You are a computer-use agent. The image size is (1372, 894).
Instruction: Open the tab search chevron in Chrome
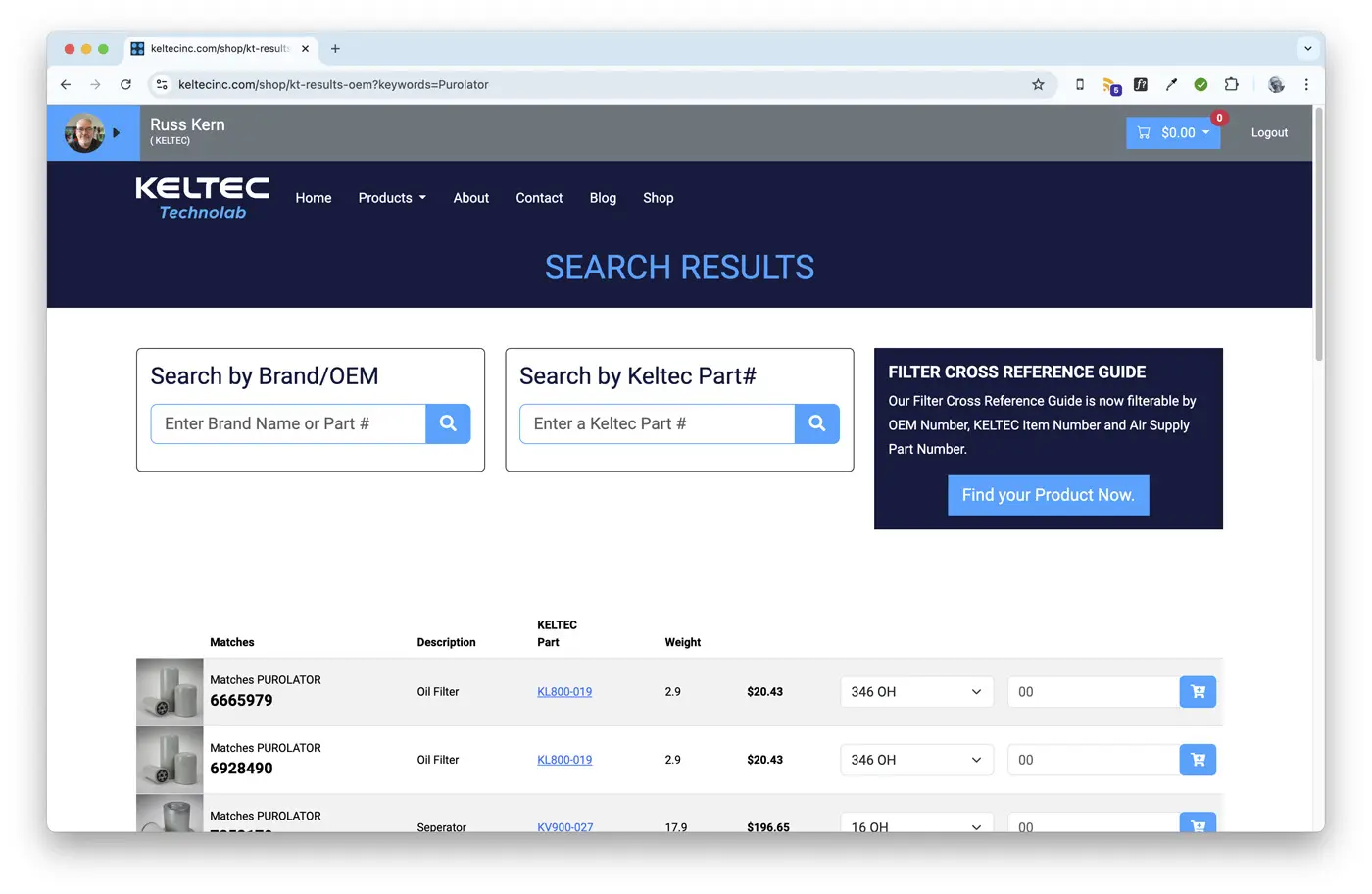(x=1307, y=48)
